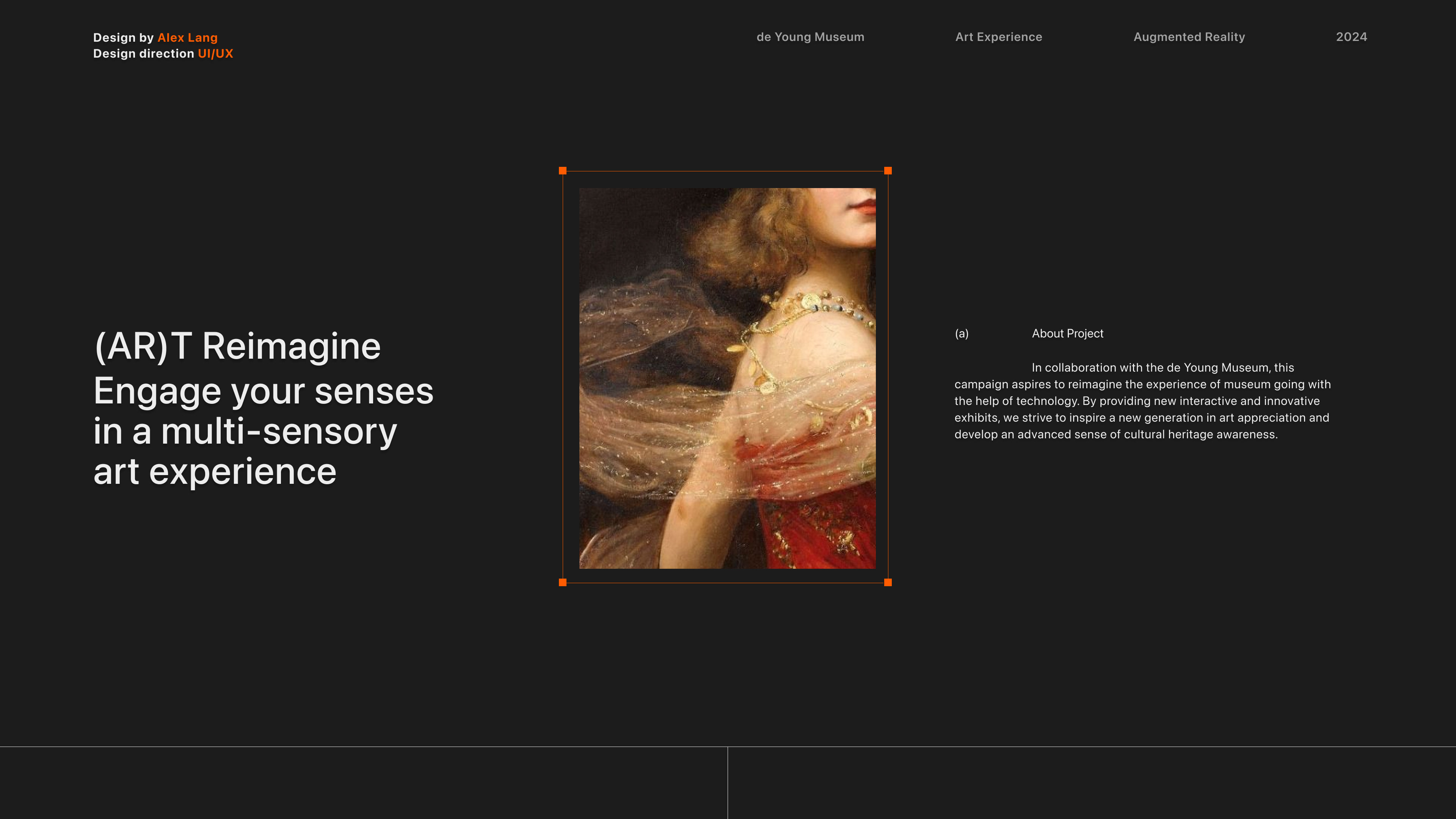Click the (a) section marker
This screenshot has height=819, width=1456.
(962, 334)
